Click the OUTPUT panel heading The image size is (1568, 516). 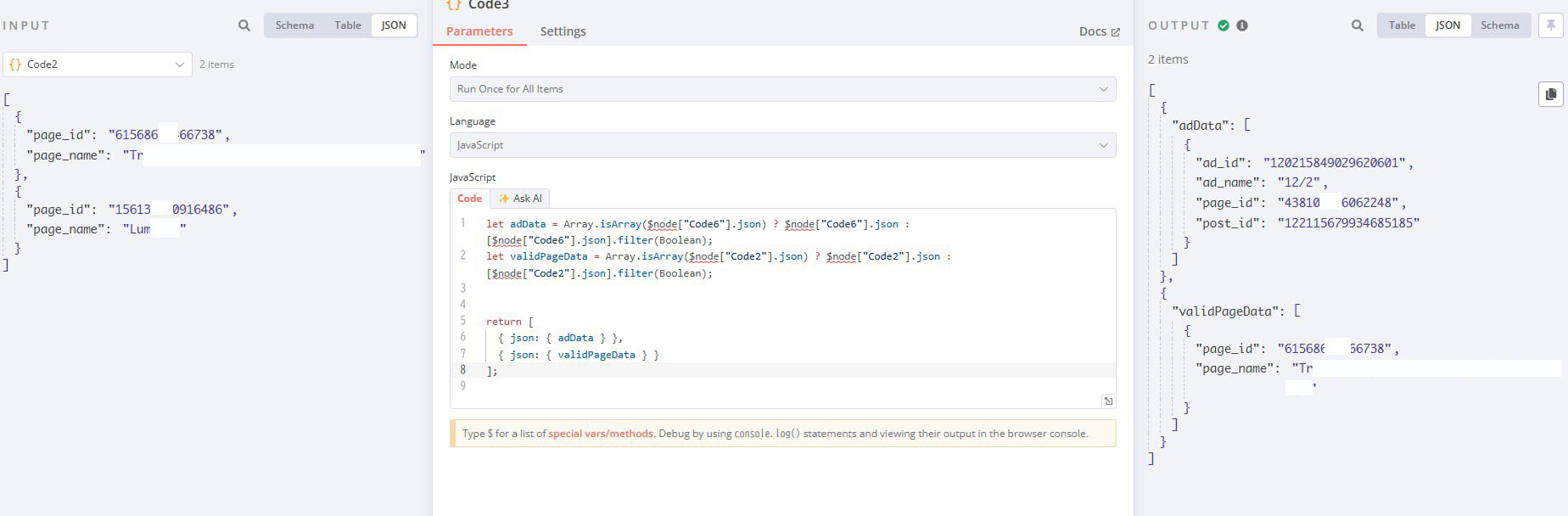coord(1179,25)
